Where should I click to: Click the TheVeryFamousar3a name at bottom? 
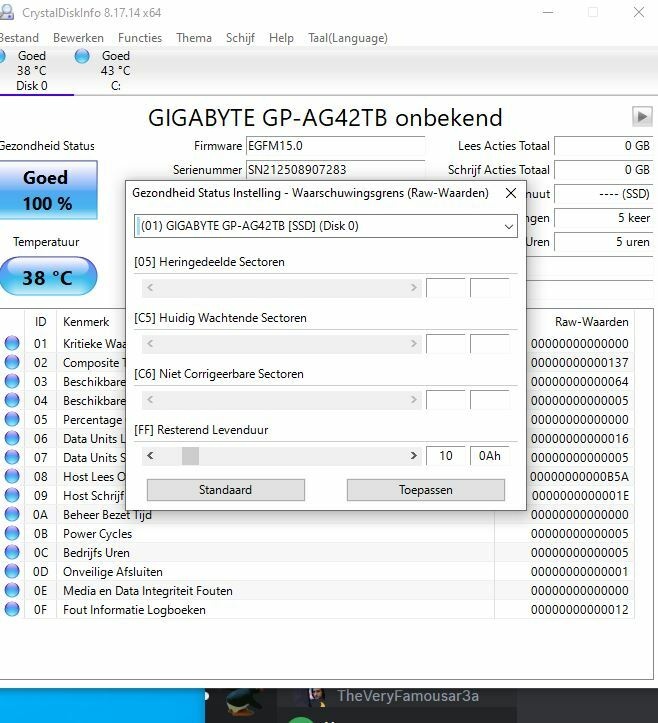[408, 696]
